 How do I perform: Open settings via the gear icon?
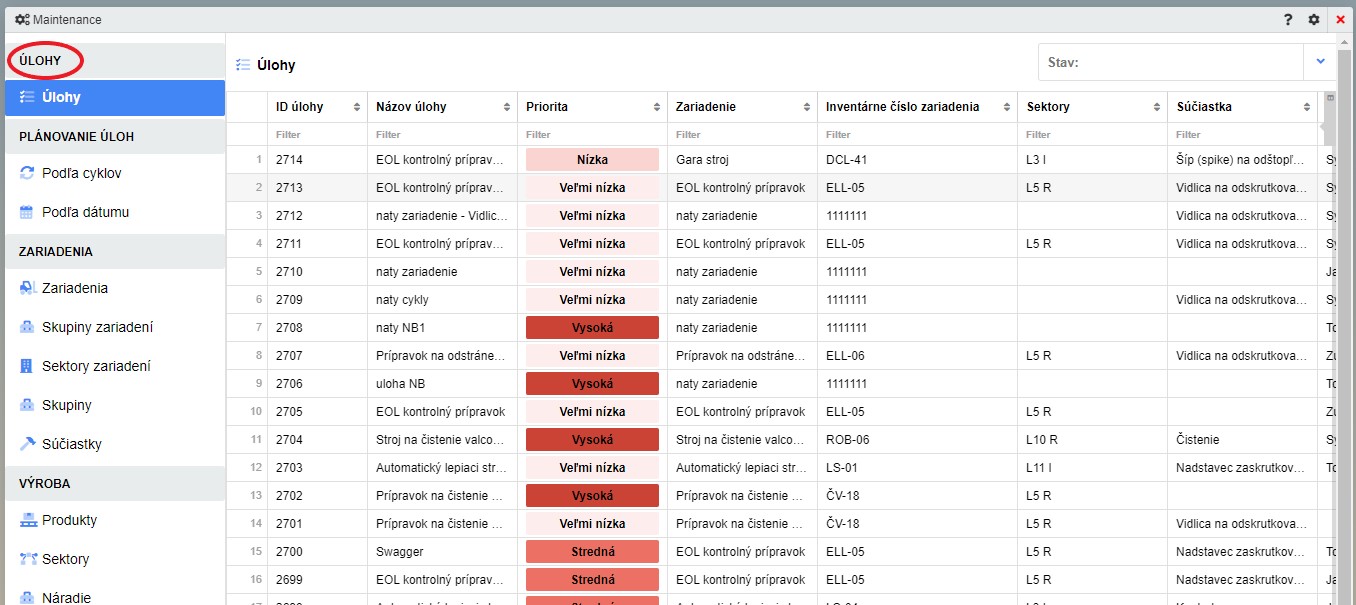point(1314,19)
